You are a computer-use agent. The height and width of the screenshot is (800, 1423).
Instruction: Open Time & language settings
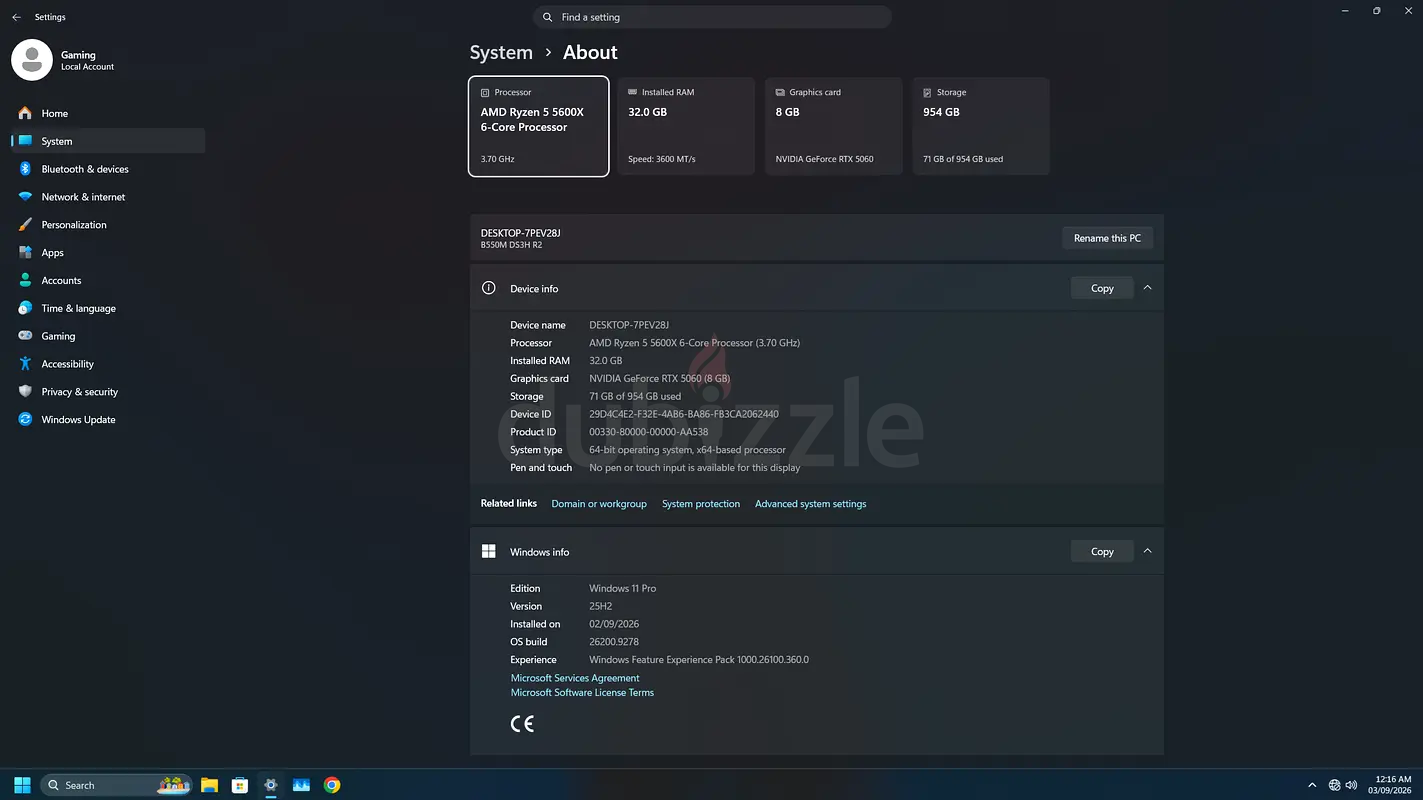[108, 308]
